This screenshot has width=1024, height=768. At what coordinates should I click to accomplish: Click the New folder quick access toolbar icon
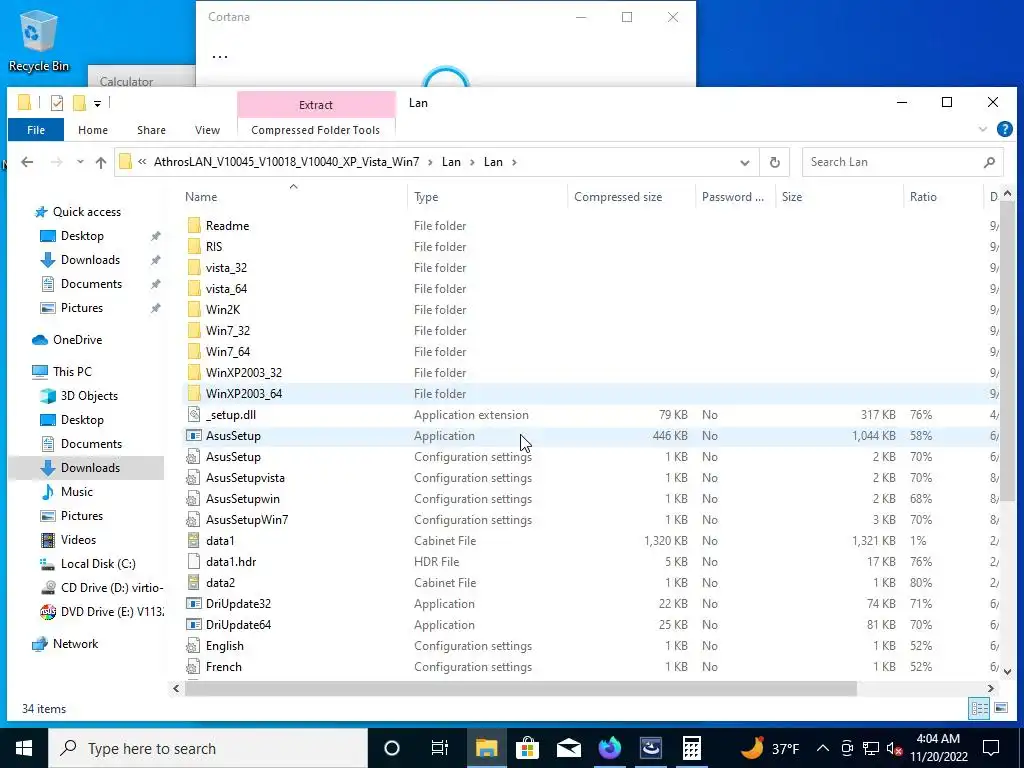[x=79, y=103]
